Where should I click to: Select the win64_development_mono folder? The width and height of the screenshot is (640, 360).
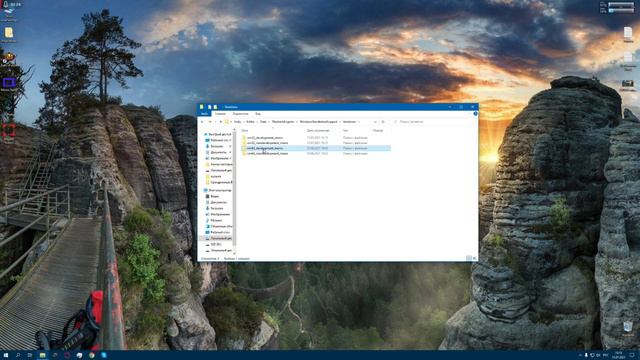315,149
